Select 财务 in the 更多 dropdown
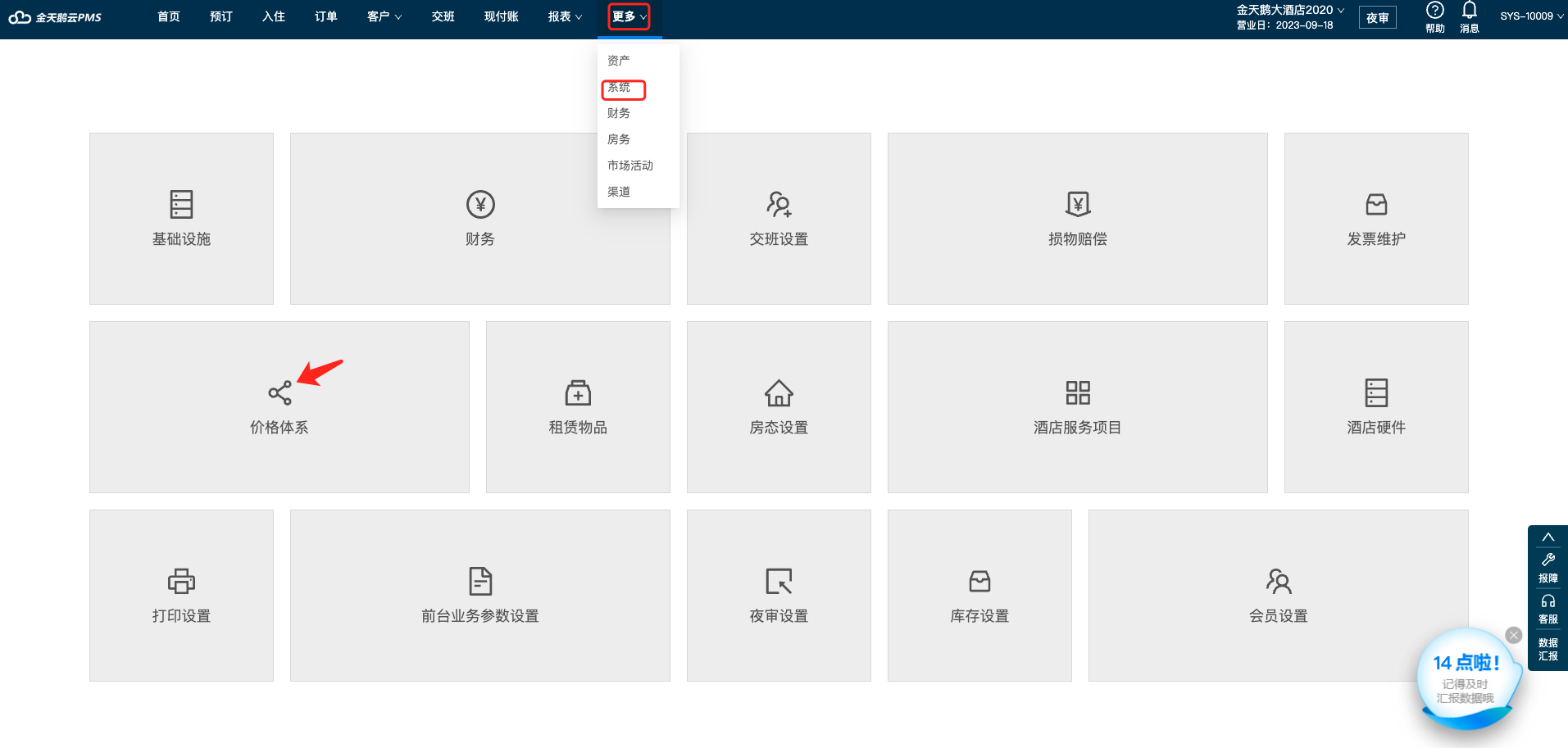The width and height of the screenshot is (1568, 748). point(619,113)
